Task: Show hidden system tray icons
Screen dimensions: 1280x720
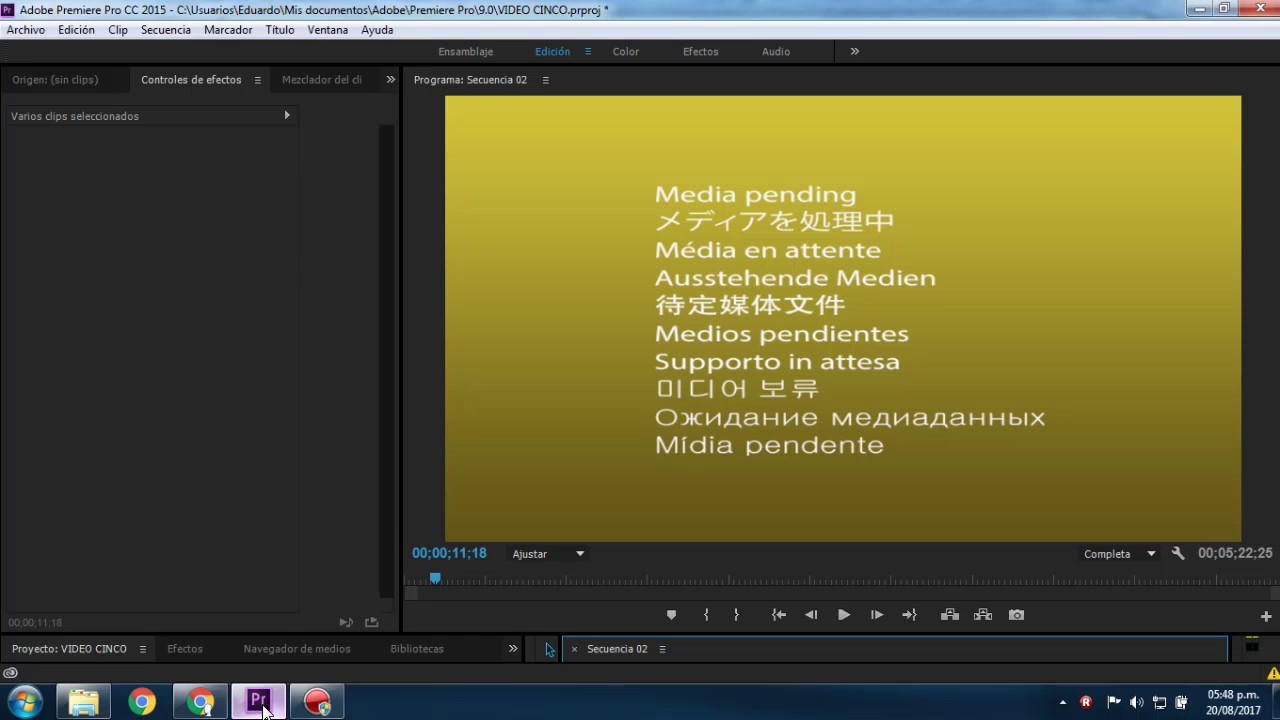Action: coord(1063,702)
